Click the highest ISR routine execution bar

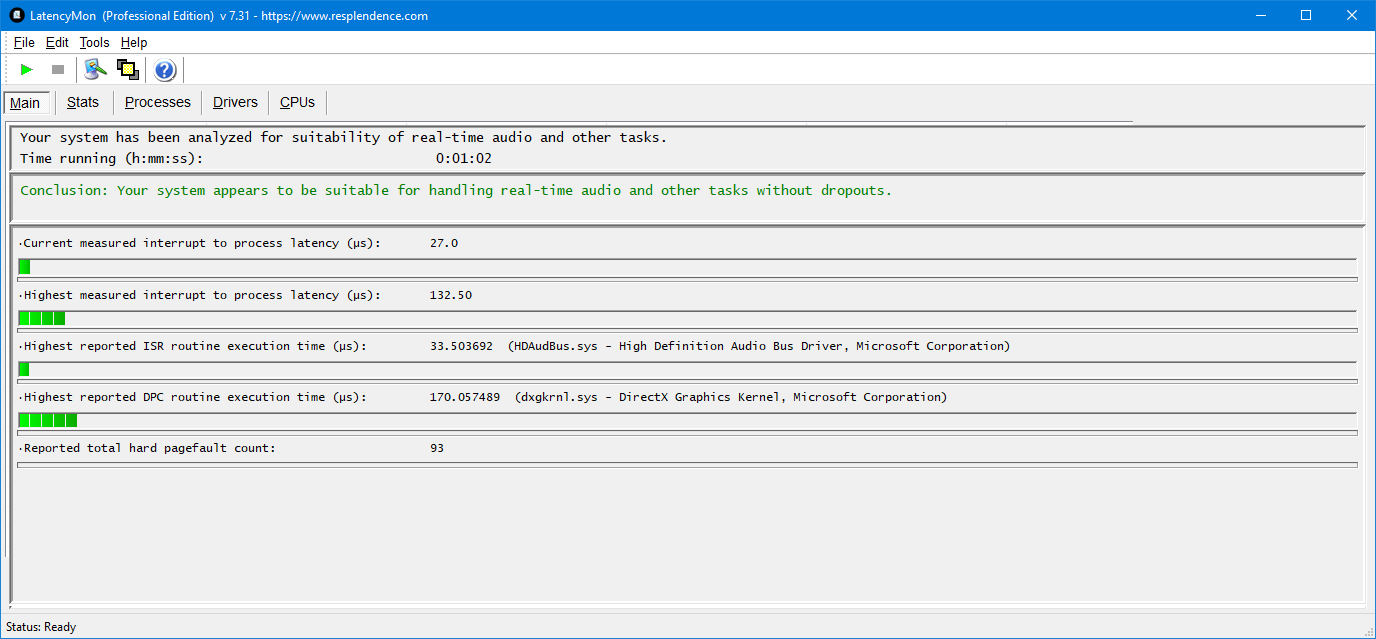(24, 369)
